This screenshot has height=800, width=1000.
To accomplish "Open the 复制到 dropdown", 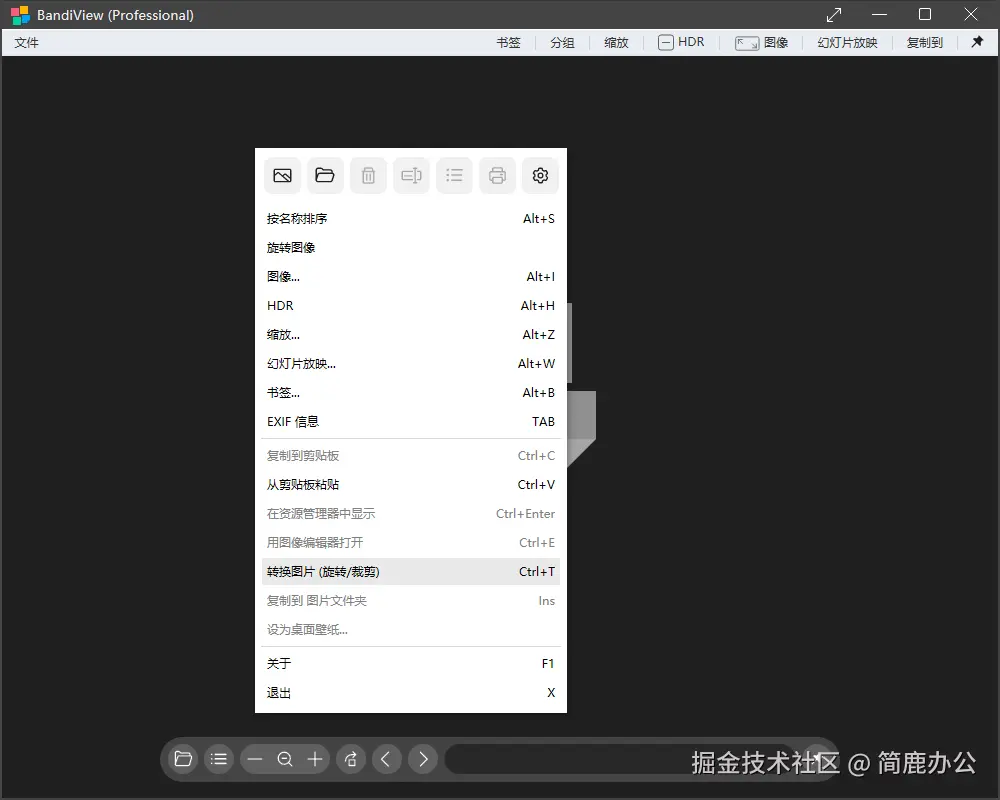I will [x=923, y=42].
